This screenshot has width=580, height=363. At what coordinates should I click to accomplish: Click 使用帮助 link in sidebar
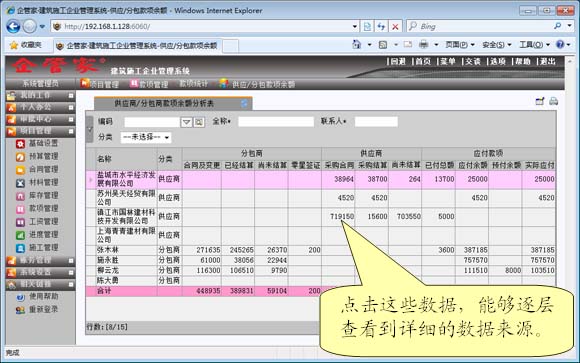coord(43,296)
